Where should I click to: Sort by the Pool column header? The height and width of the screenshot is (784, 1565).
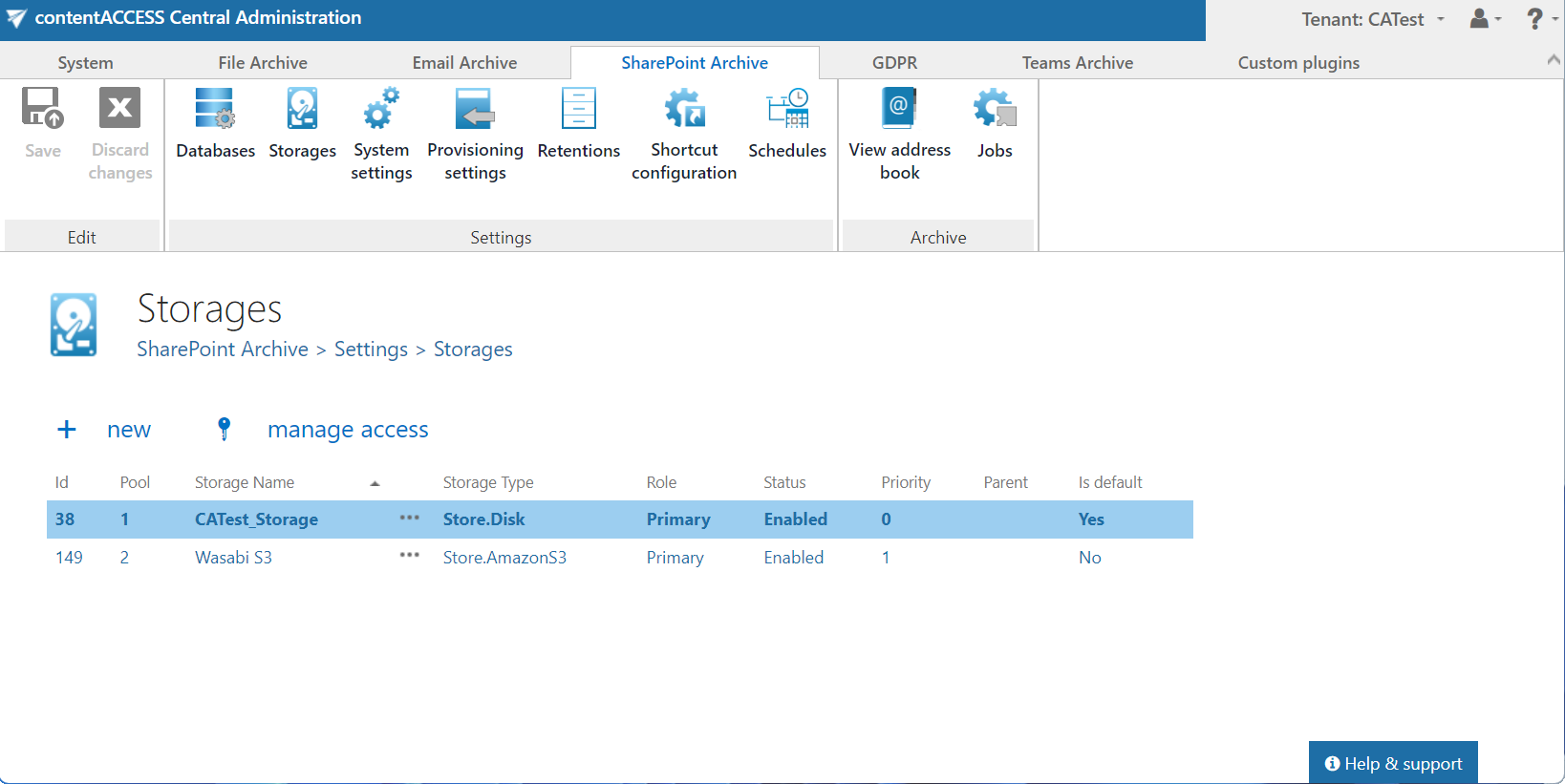135,482
